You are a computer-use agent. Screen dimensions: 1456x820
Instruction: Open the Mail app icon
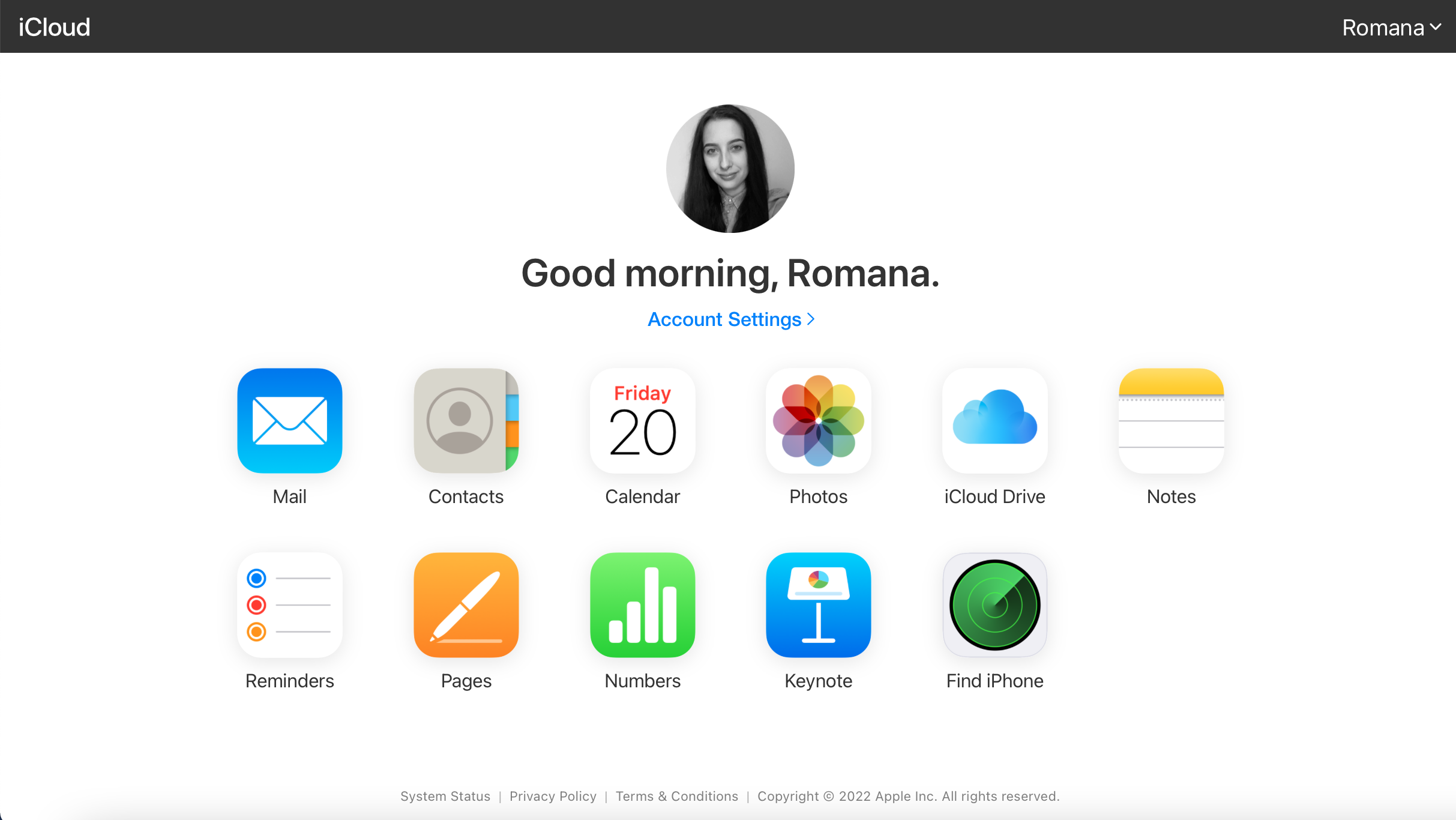290,421
